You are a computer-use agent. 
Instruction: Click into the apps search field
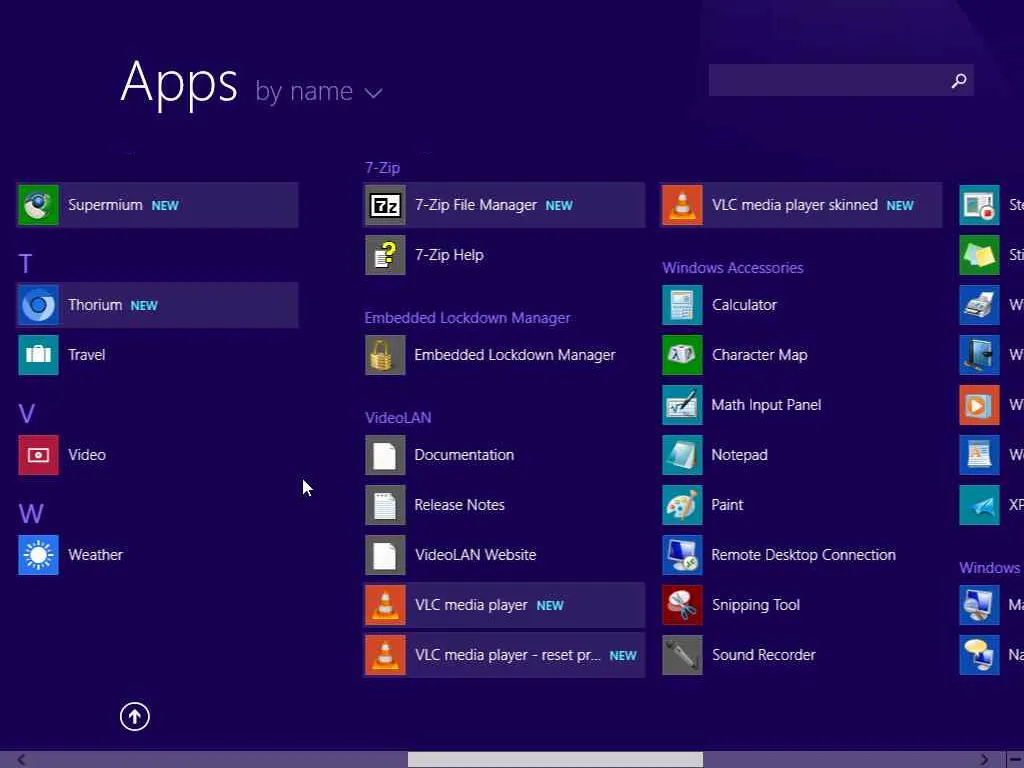[x=841, y=80]
